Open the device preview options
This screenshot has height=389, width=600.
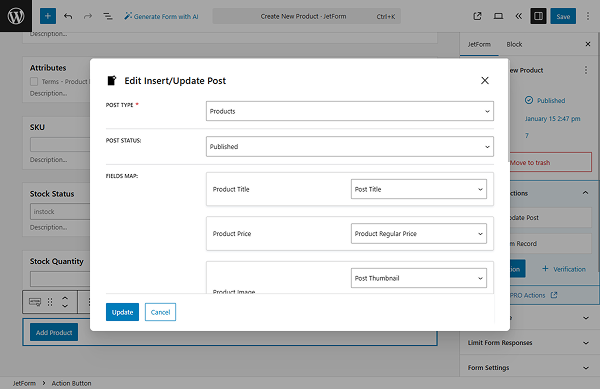pyautogui.click(x=498, y=16)
